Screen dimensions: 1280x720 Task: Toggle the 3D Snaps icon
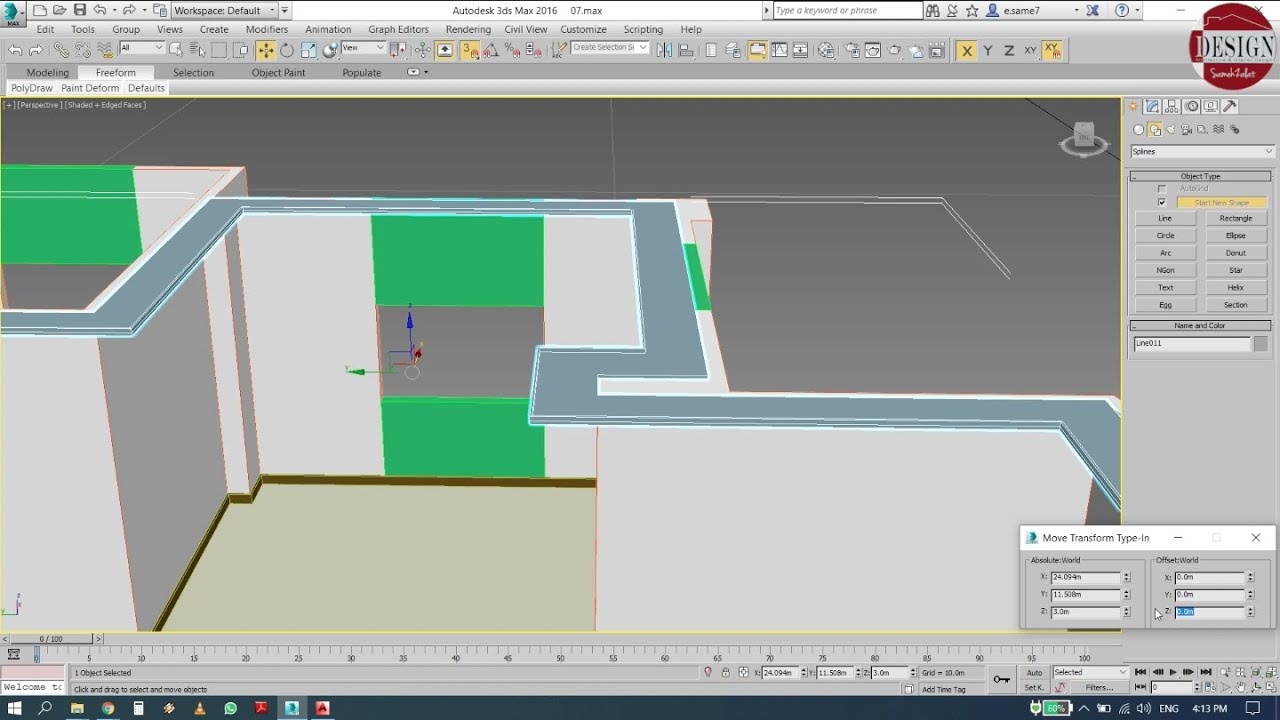point(470,50)
